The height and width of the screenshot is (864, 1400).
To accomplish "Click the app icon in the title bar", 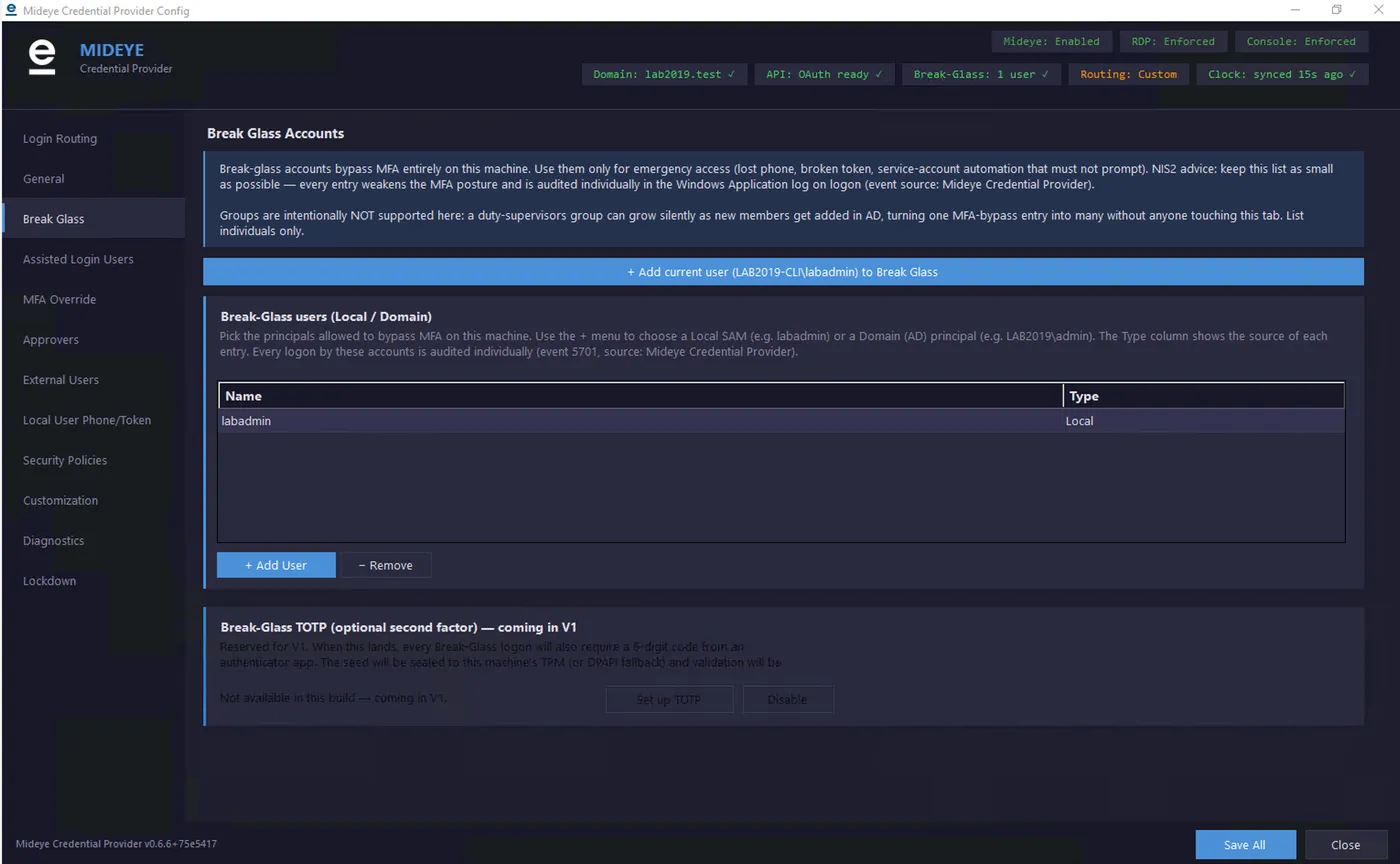I will 11,10.
